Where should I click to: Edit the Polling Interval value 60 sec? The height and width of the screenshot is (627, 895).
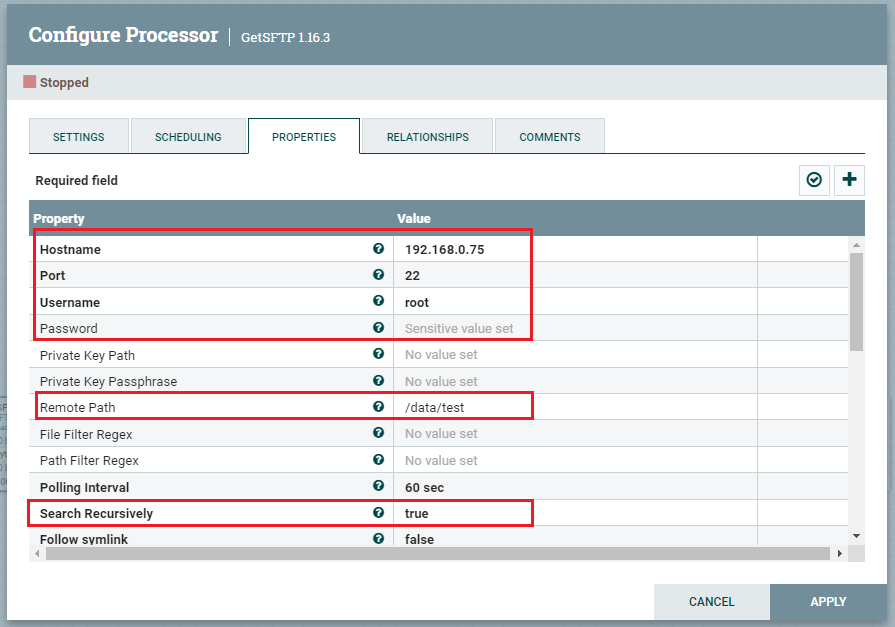click(x=575, y=487)
